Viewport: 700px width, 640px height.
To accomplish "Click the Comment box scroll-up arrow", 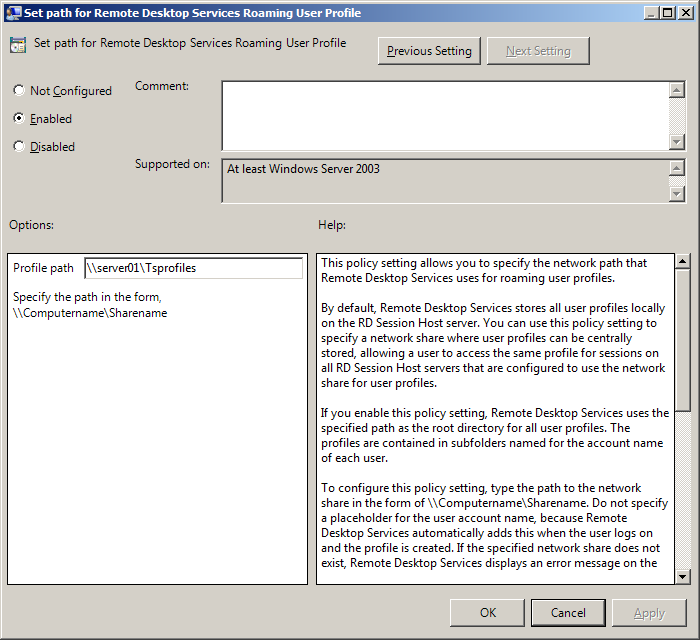I will point(677,90).
